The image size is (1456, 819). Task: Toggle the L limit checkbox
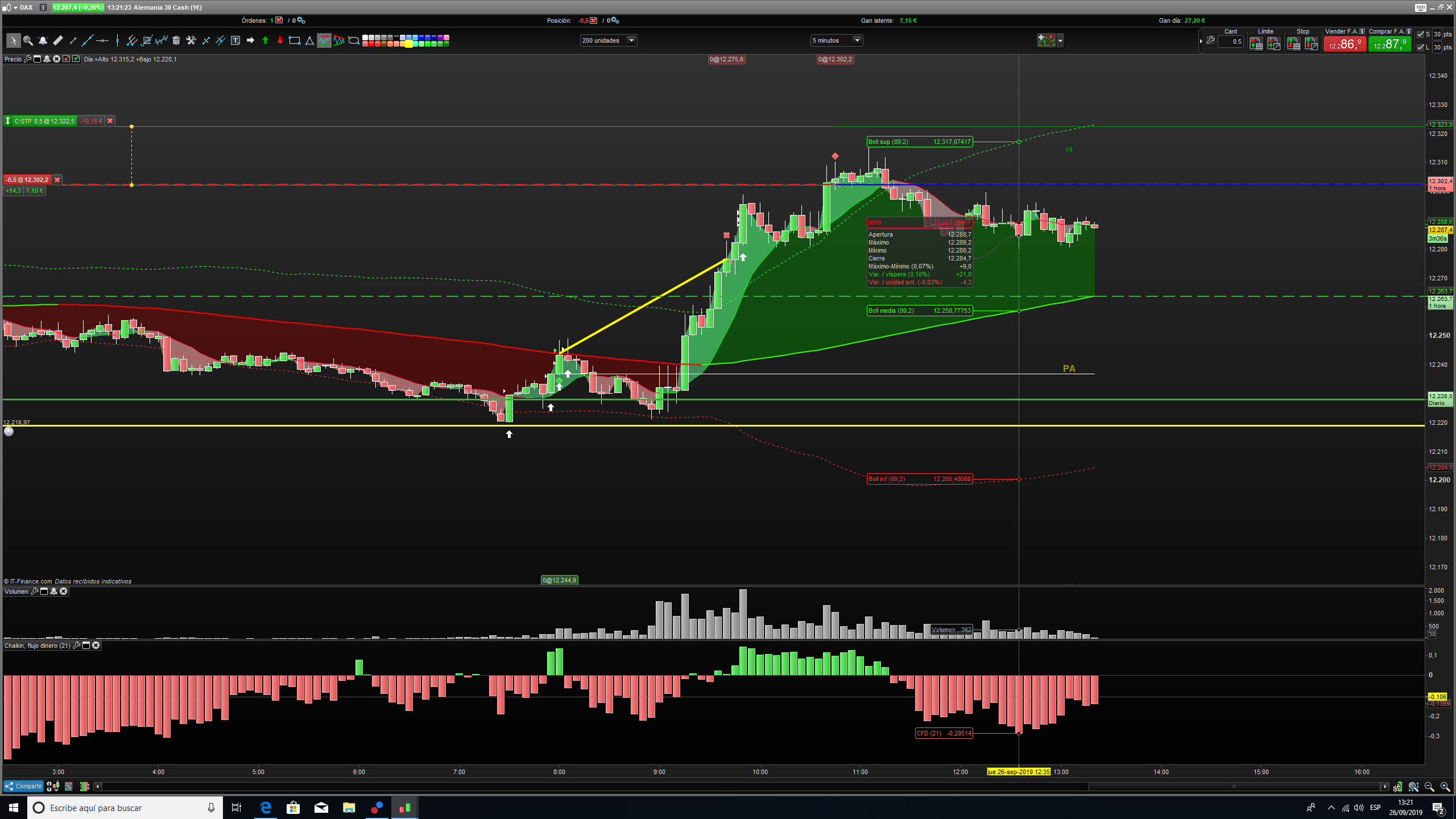[1421, 47]
